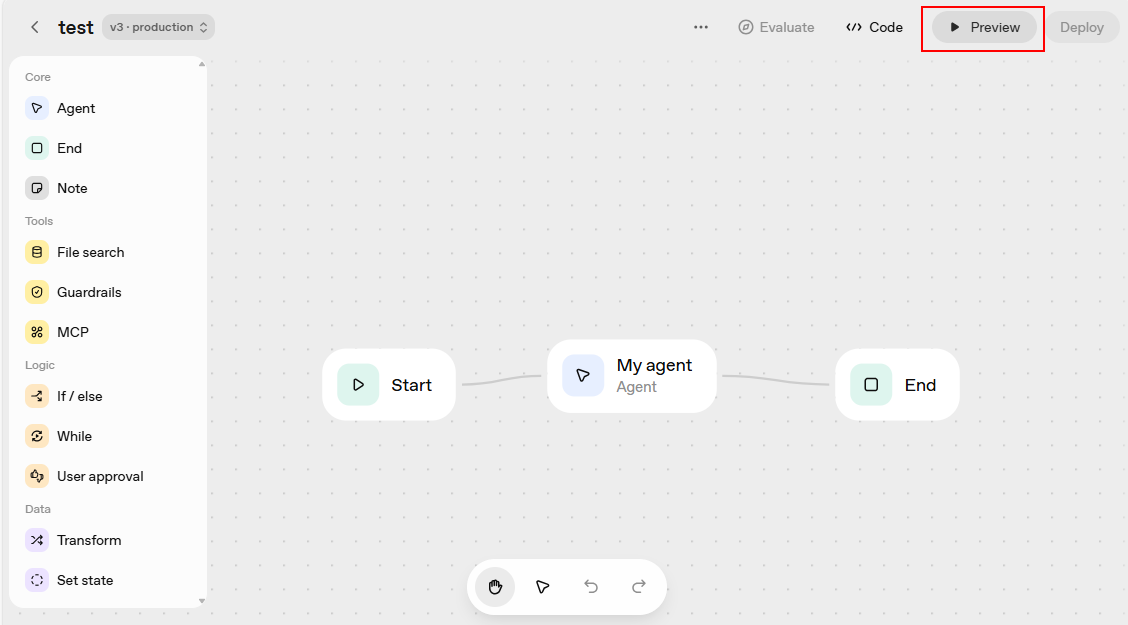Click the End node on canvas

[897, 385]
